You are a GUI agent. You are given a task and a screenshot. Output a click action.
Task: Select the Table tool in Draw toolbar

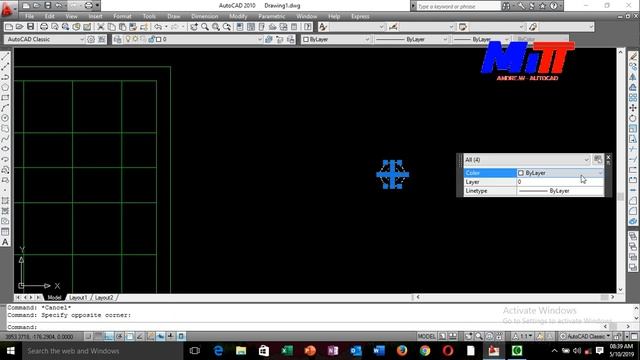click(5, 231)
